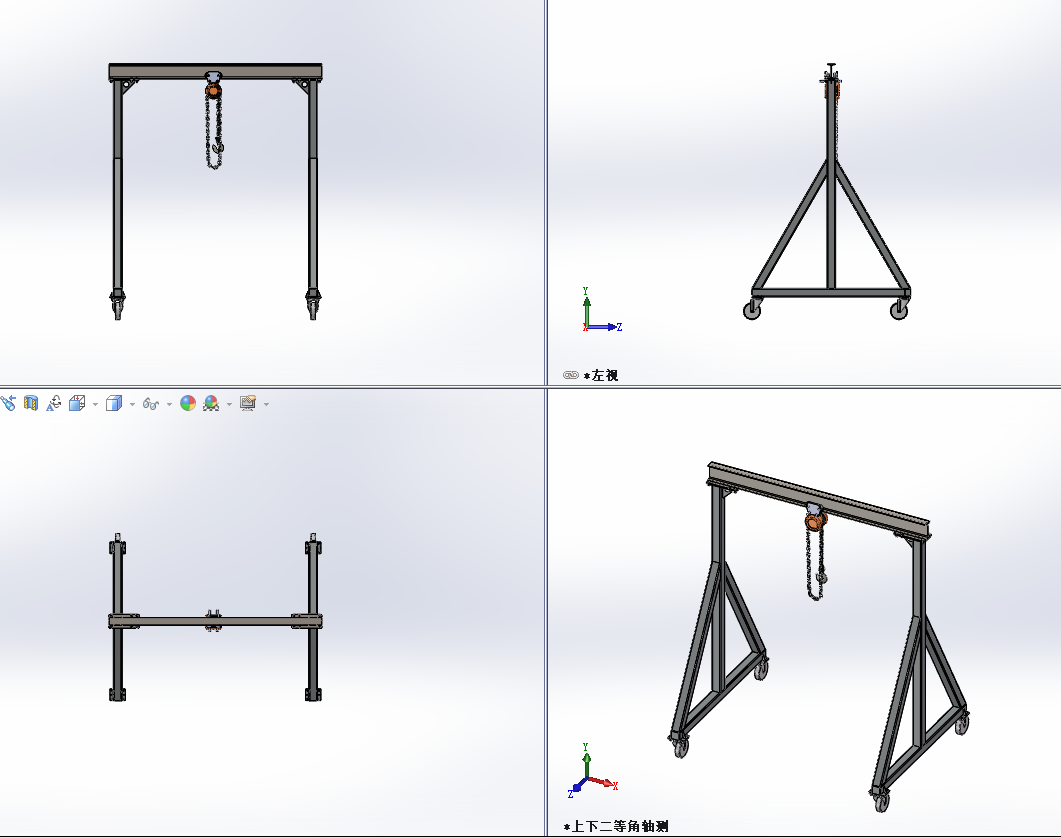
Task: Open Edit Appearance color ball
Action: tap(187, 403)
